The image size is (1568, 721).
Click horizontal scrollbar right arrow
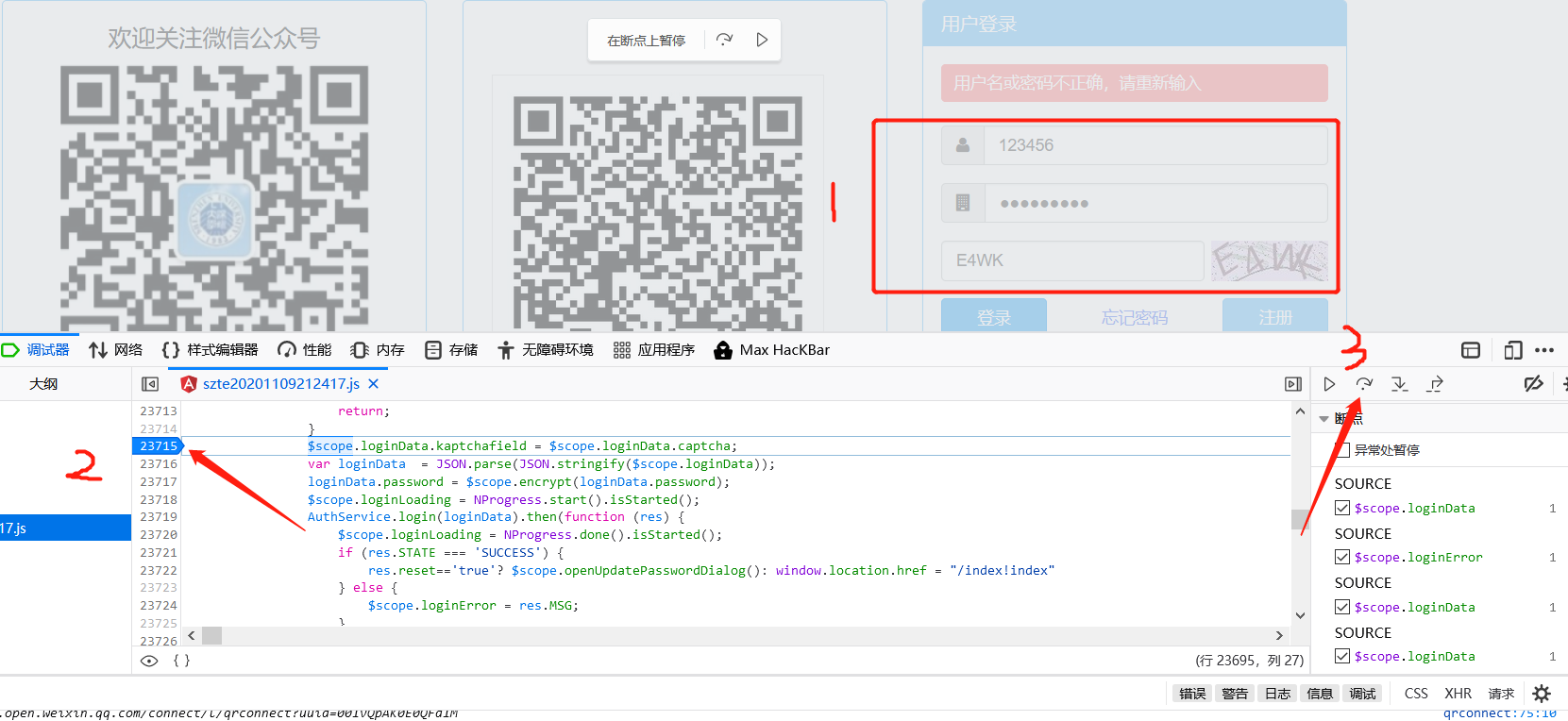(1279, 635)
